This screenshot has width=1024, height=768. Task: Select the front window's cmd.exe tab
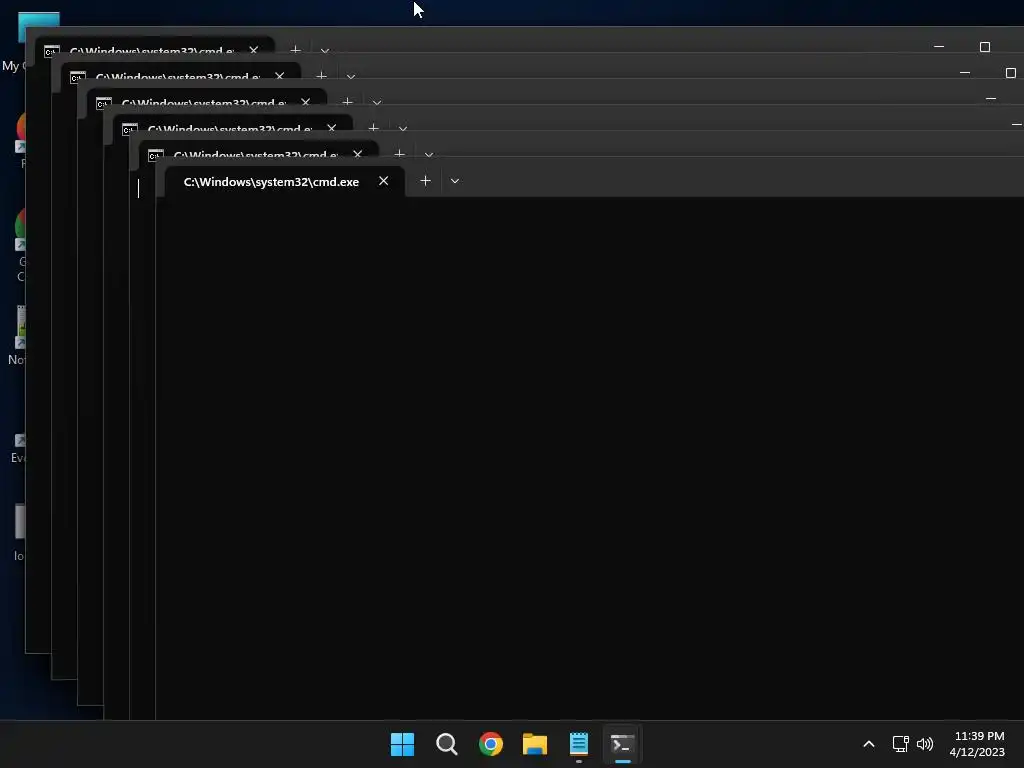pyautogui.click(x=285, y=182)
